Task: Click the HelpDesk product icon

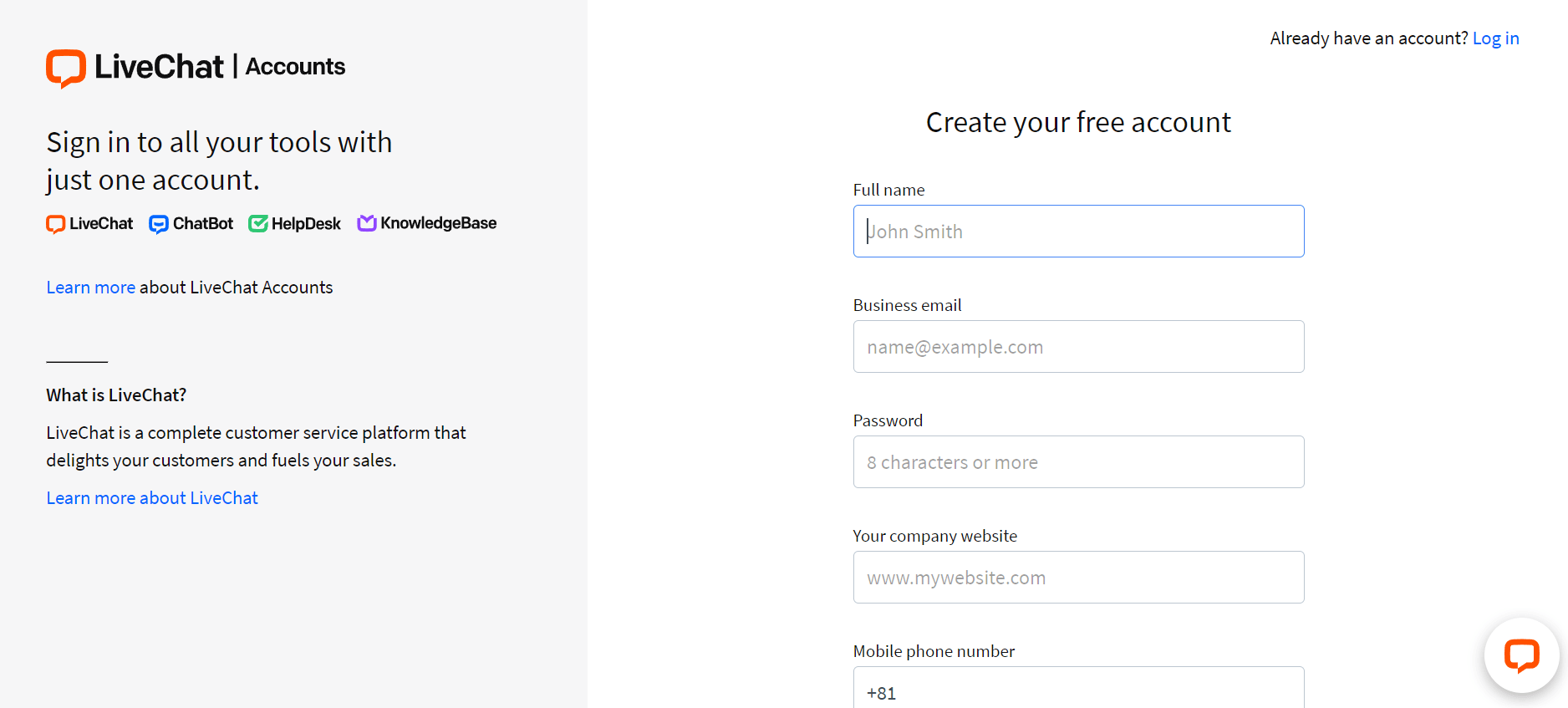Action: [258, 224]
